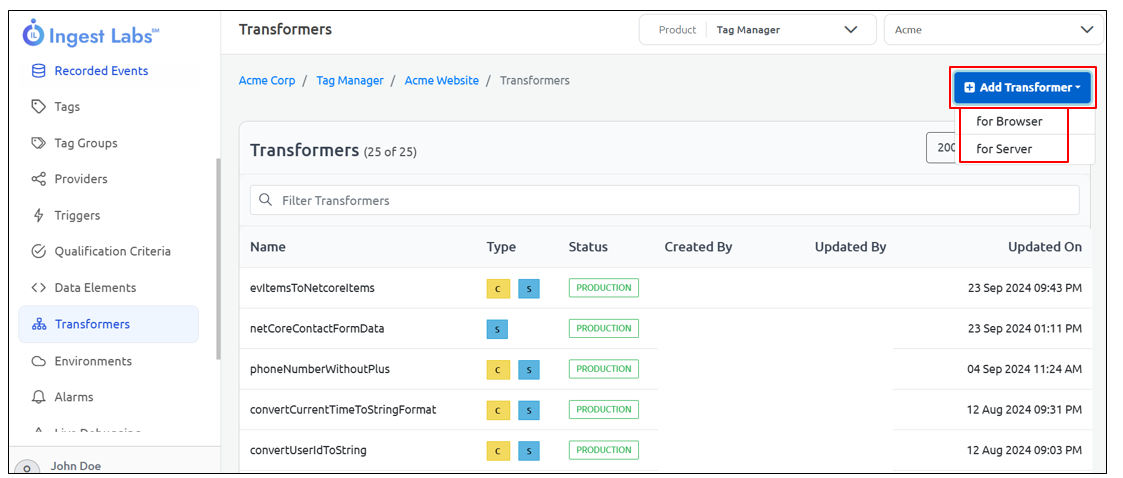
Task: Open the Add Transformer dropdown button
Action: click(x=1023, y=88)
